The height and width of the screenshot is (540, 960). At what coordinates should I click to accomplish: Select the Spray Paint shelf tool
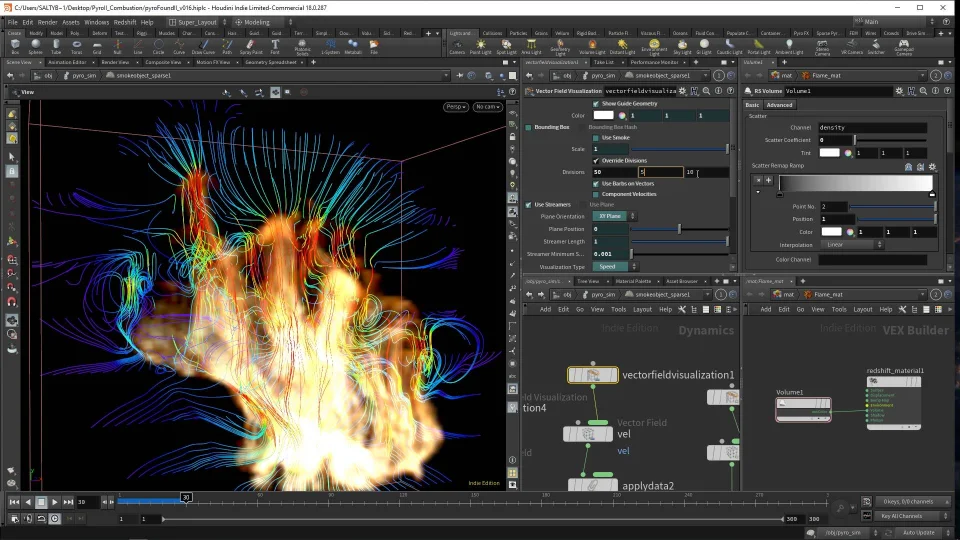coord(249,46)
